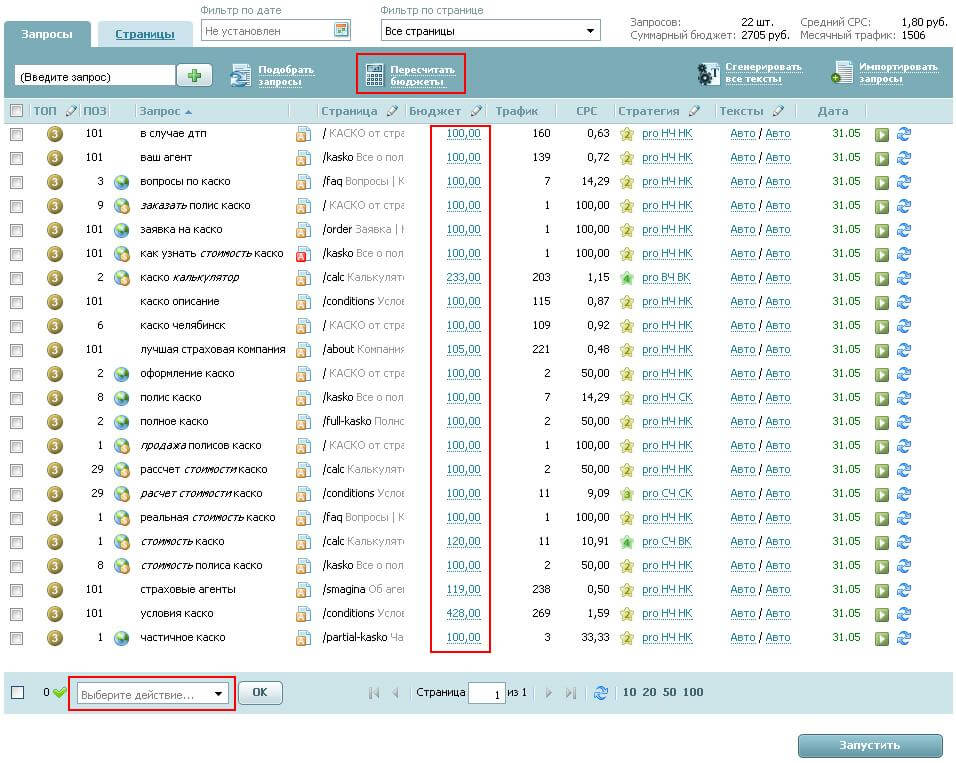Switch to the Страницы tab
This screenshot has width=956, height=763.
tap(144, 34)
